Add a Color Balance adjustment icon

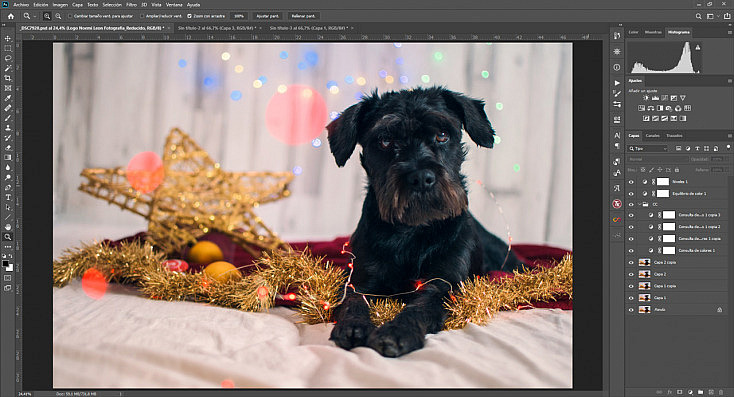tap(651, 108)
